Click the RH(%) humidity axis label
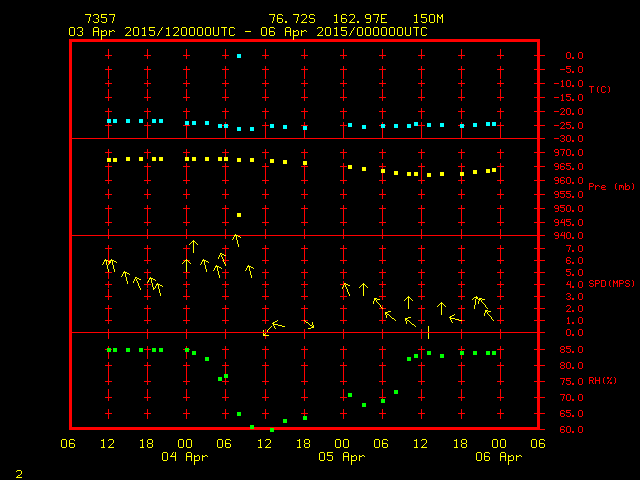The image size is (640, 480). tap(603, 380)
